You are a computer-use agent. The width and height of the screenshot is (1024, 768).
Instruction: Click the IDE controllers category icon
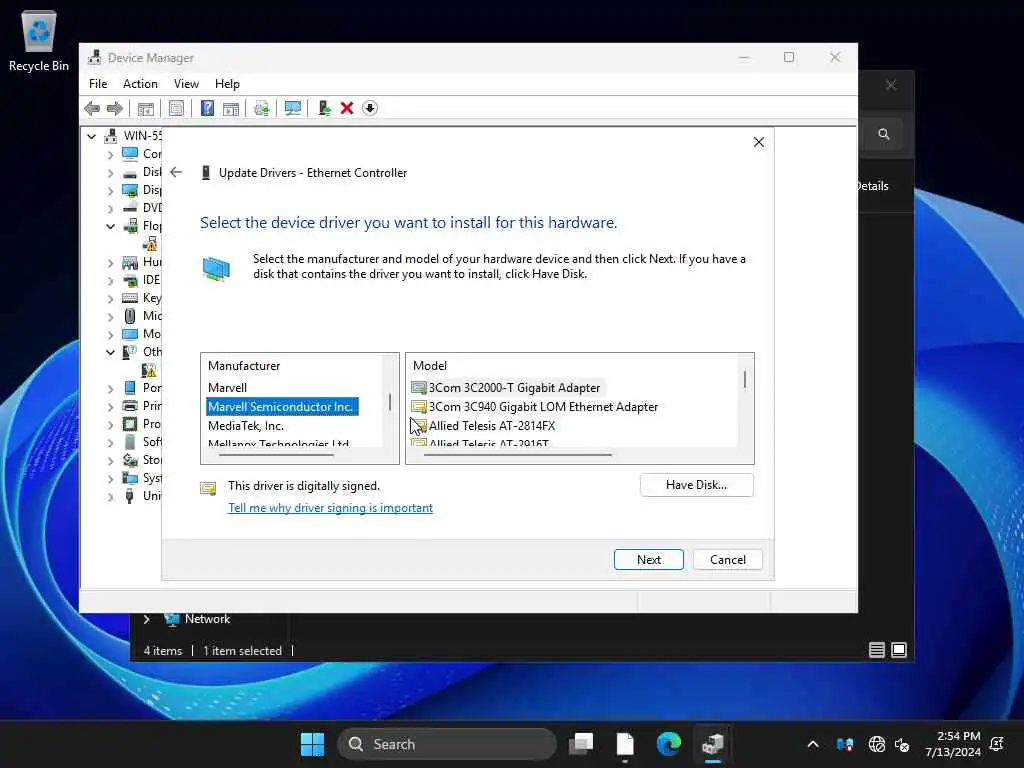[x=130, y=280]
